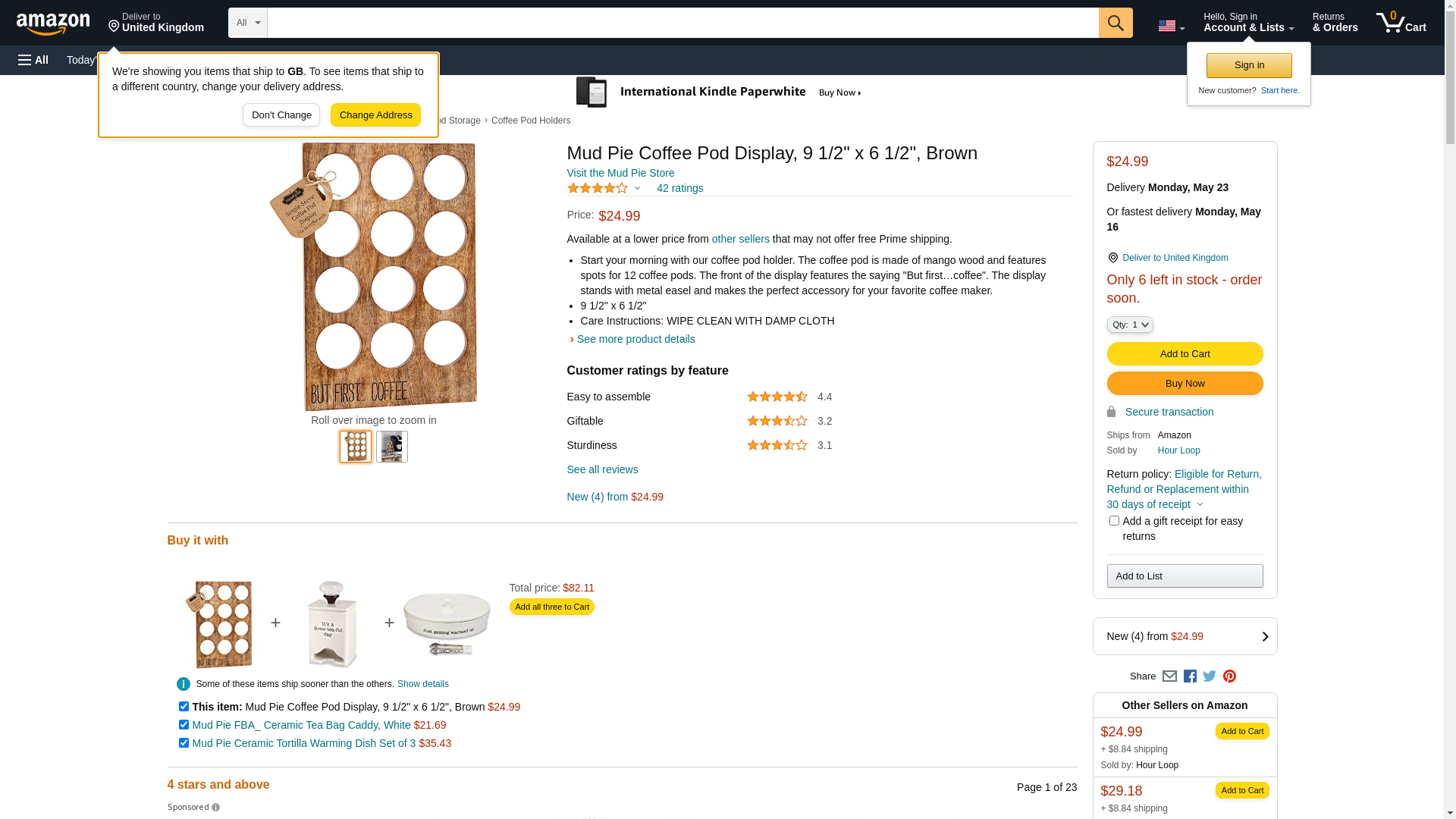The width and height of the screenshot is (1456, 819).
Task: Click the search magnifying glass button
Action: tap(1115, 23)
